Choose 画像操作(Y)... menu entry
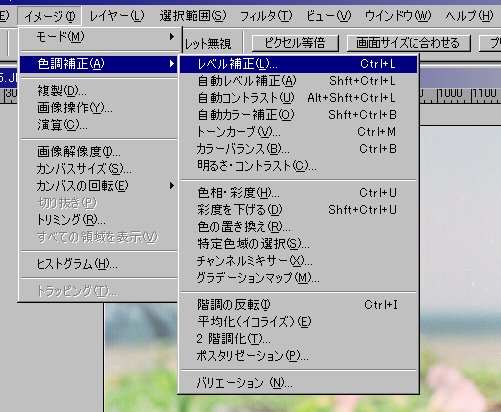This screenshot has width=501, height=412. pos(99,108)
